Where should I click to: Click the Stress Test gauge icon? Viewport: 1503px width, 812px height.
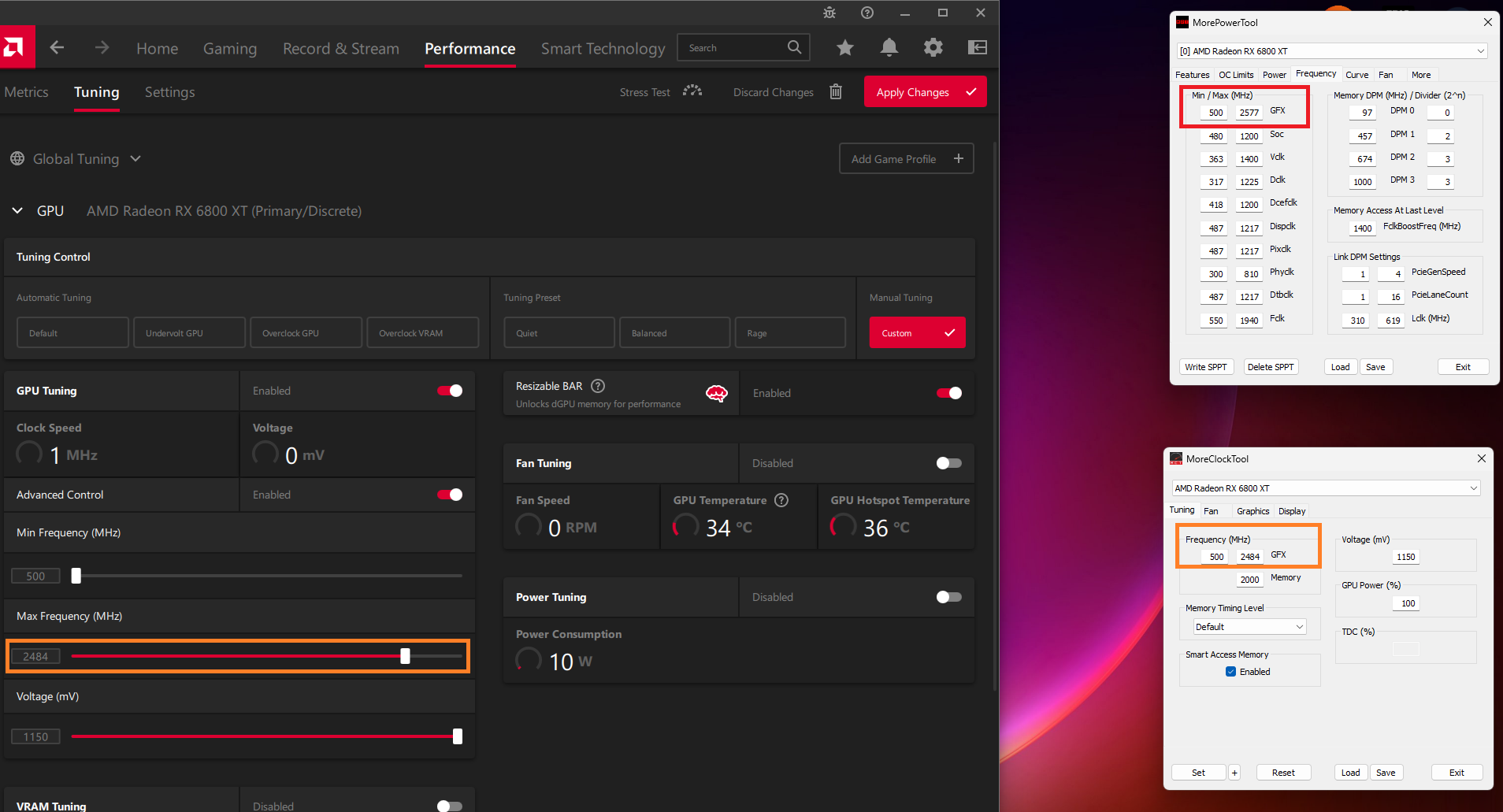(692, 91)
